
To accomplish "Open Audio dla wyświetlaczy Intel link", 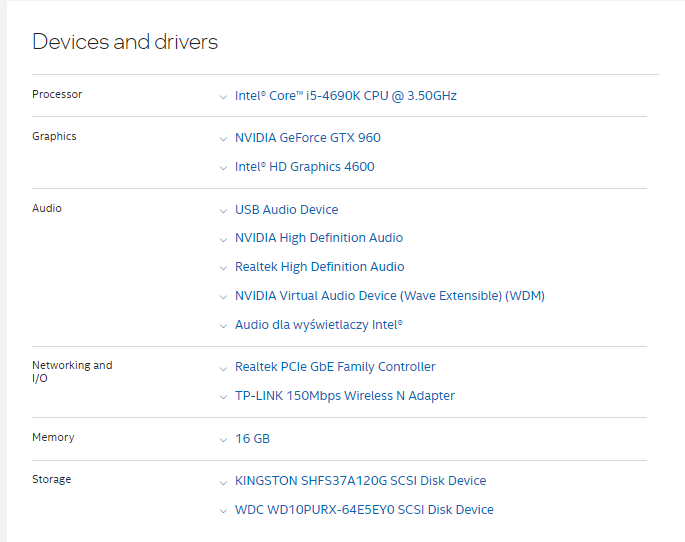I will [319, 325].
